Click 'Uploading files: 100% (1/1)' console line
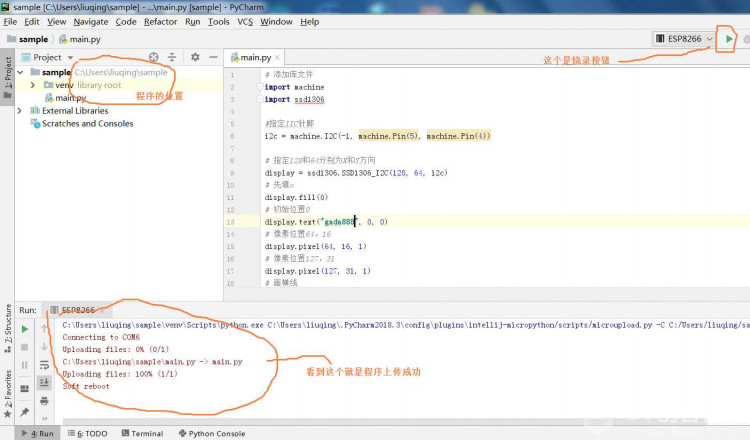Viewport: 750px width, 440px height. click(120, 374)
